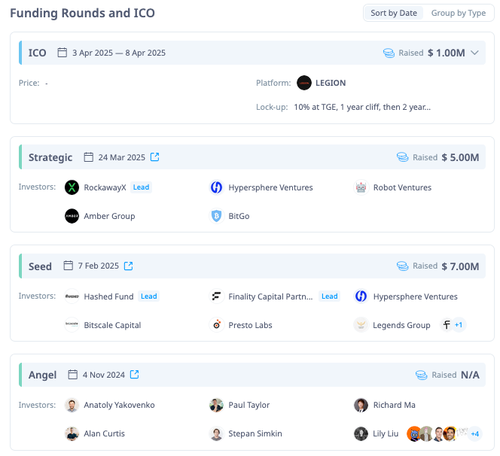Show the +1 more Seed investors
500x456 pixels.
click(459, 325)
